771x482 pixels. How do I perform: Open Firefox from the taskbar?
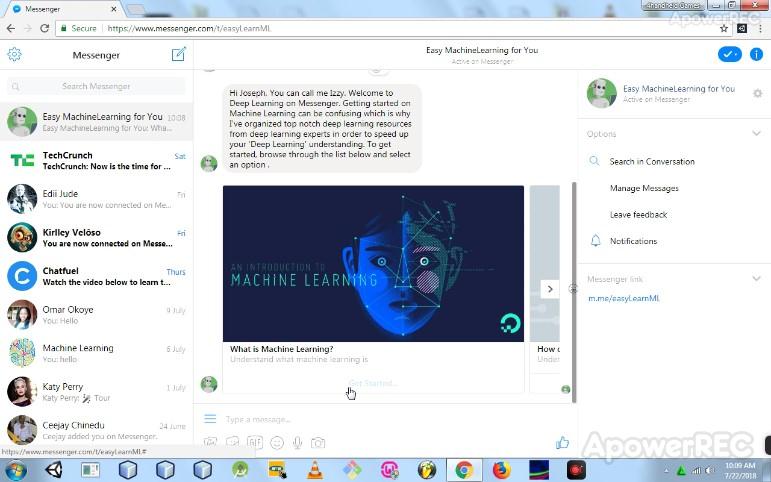tap(501, 470)
